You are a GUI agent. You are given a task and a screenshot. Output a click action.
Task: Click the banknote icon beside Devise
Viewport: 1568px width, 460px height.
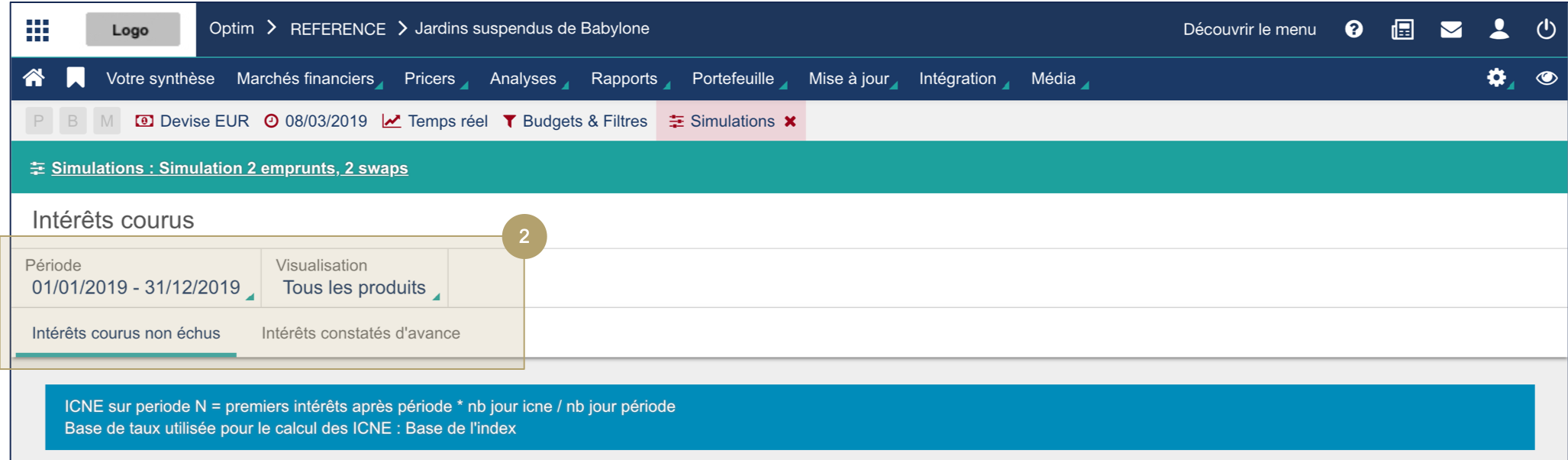point(144,121)
